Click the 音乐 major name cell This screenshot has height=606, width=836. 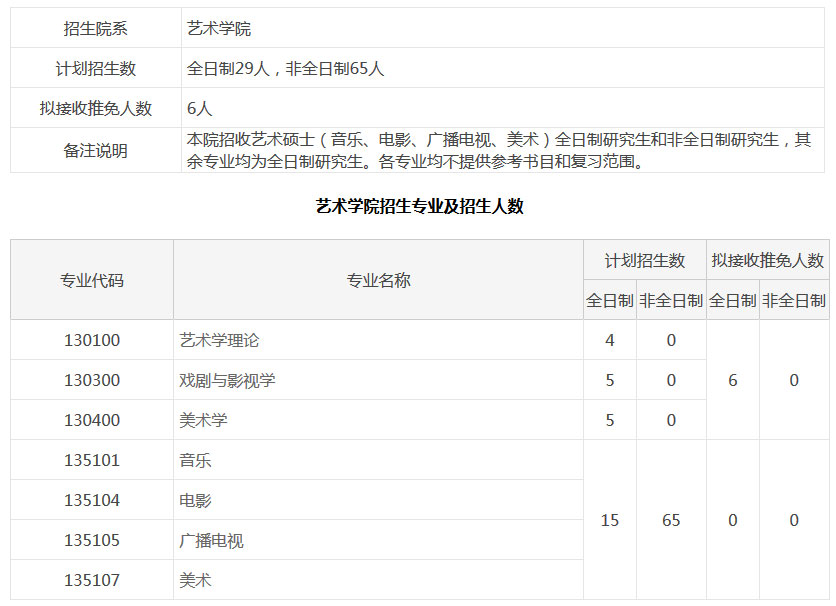(x=195, y=460)
